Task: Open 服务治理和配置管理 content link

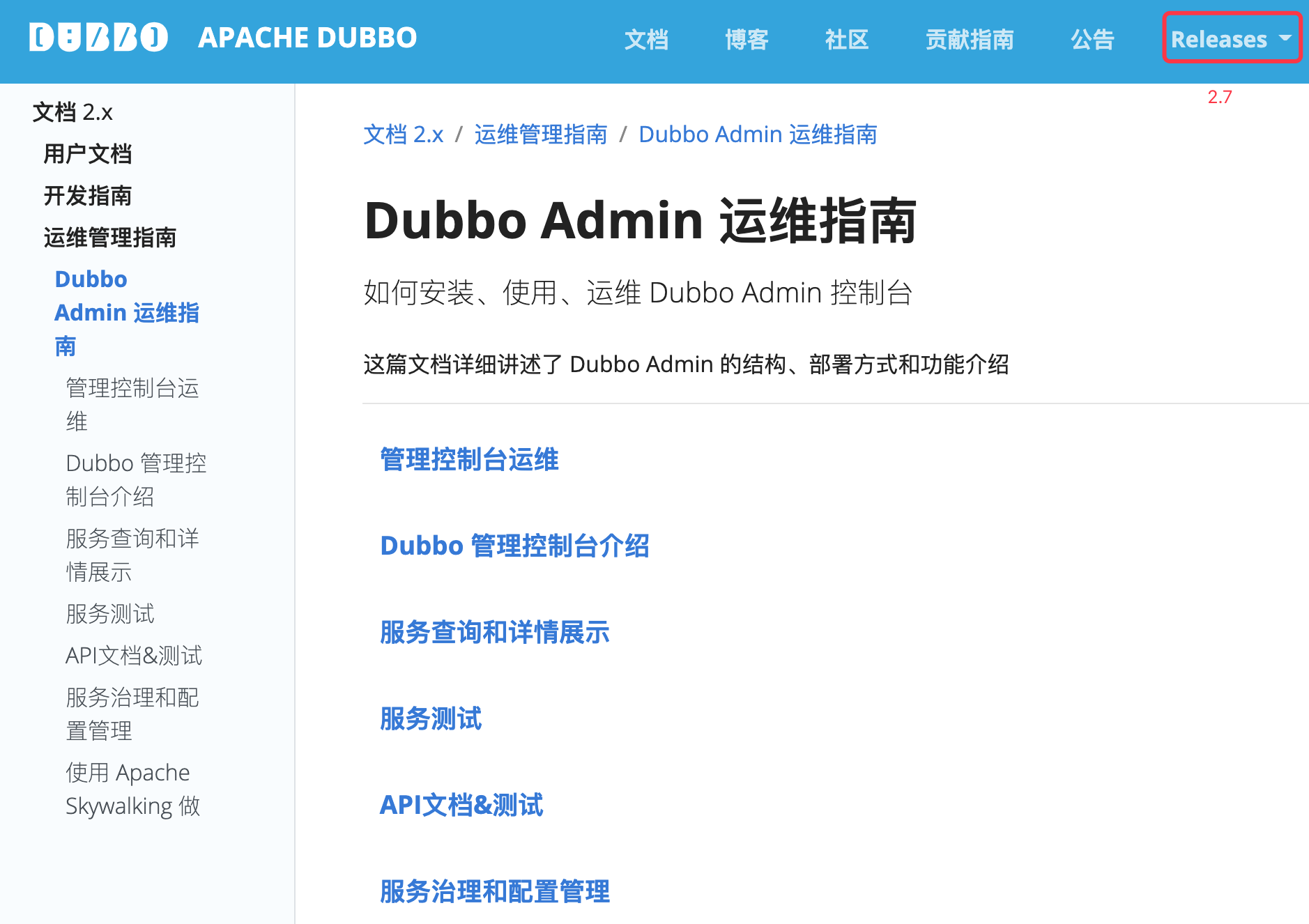Action: [x=495, y=891]
